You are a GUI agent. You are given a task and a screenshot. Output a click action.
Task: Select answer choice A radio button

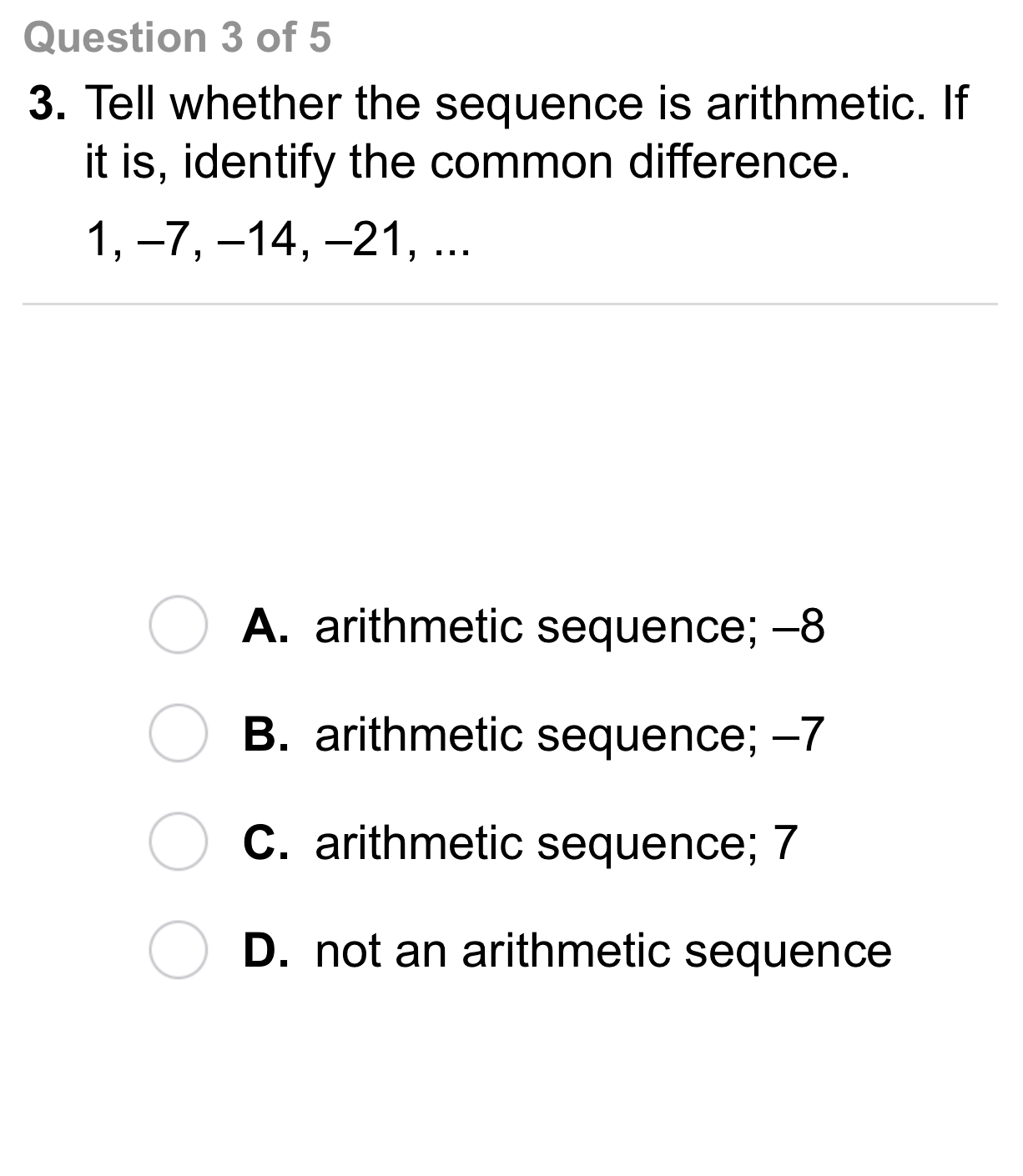(179, 625)
